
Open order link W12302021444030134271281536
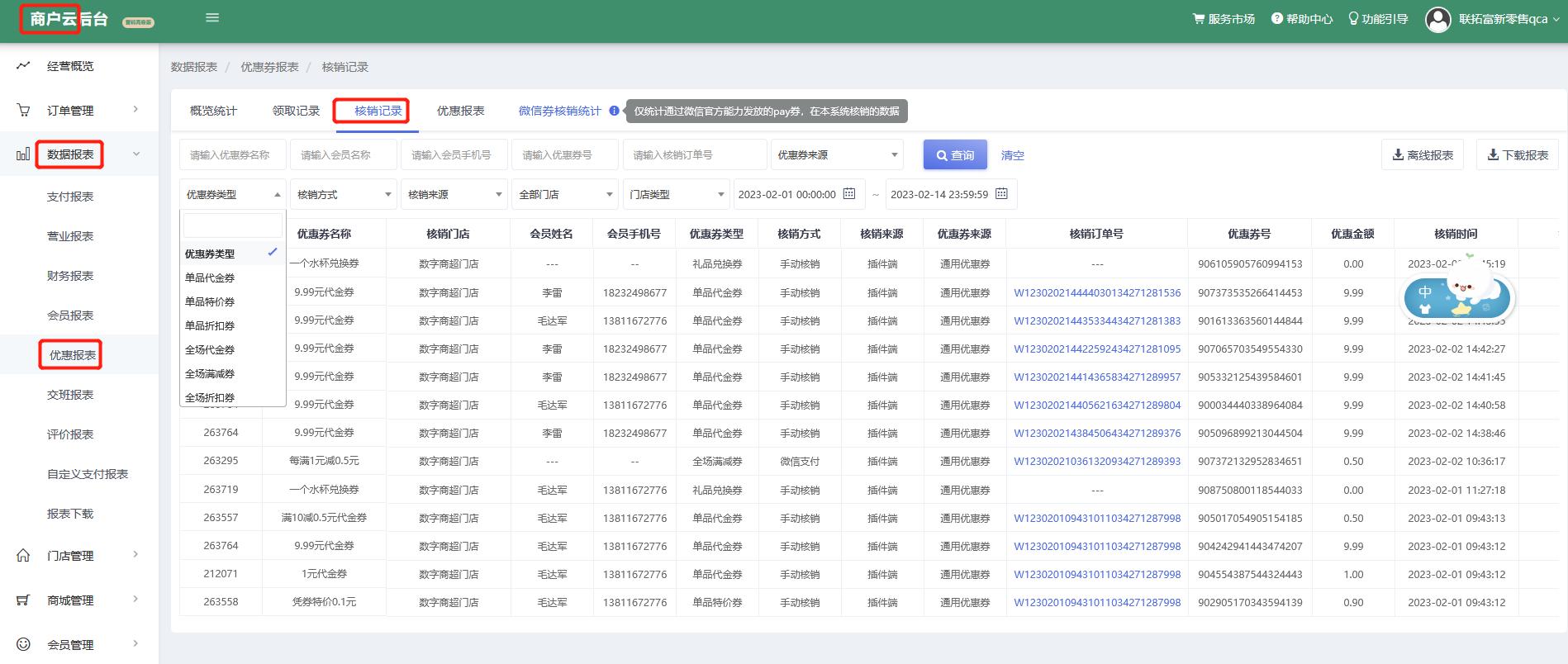[1097, 292]
